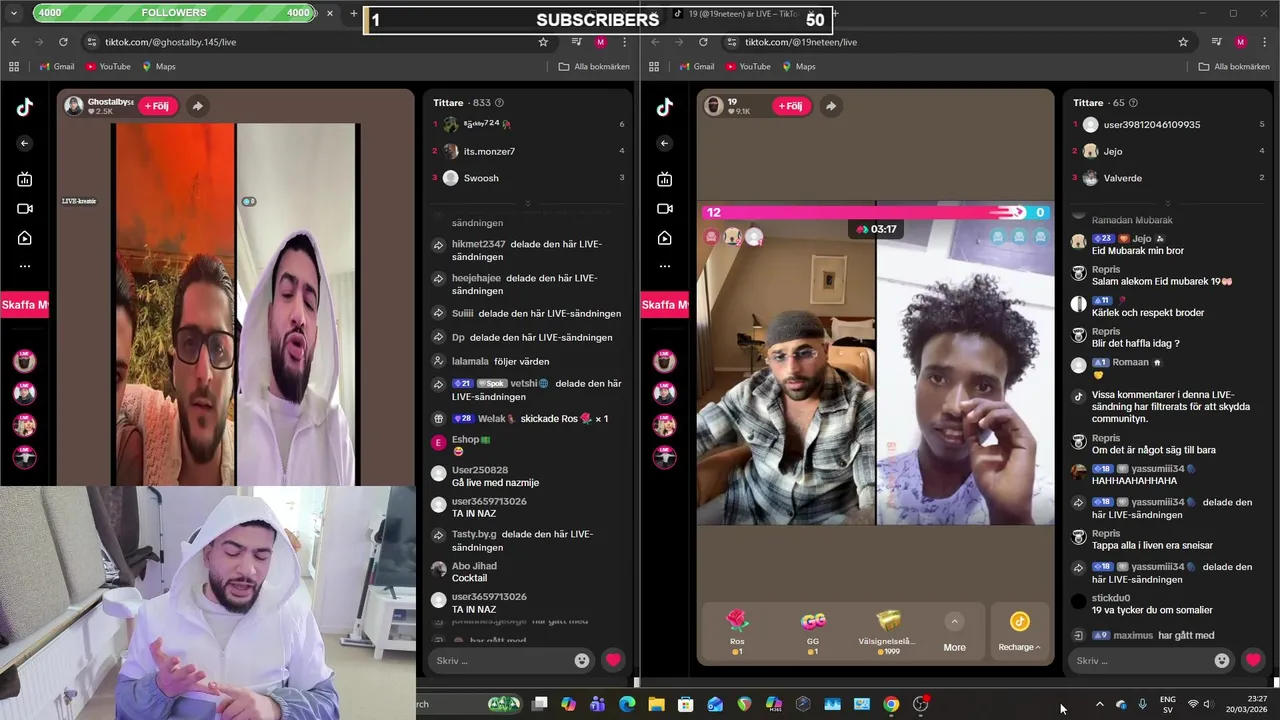Show hidden system tray icons

tap(1099, 704)
